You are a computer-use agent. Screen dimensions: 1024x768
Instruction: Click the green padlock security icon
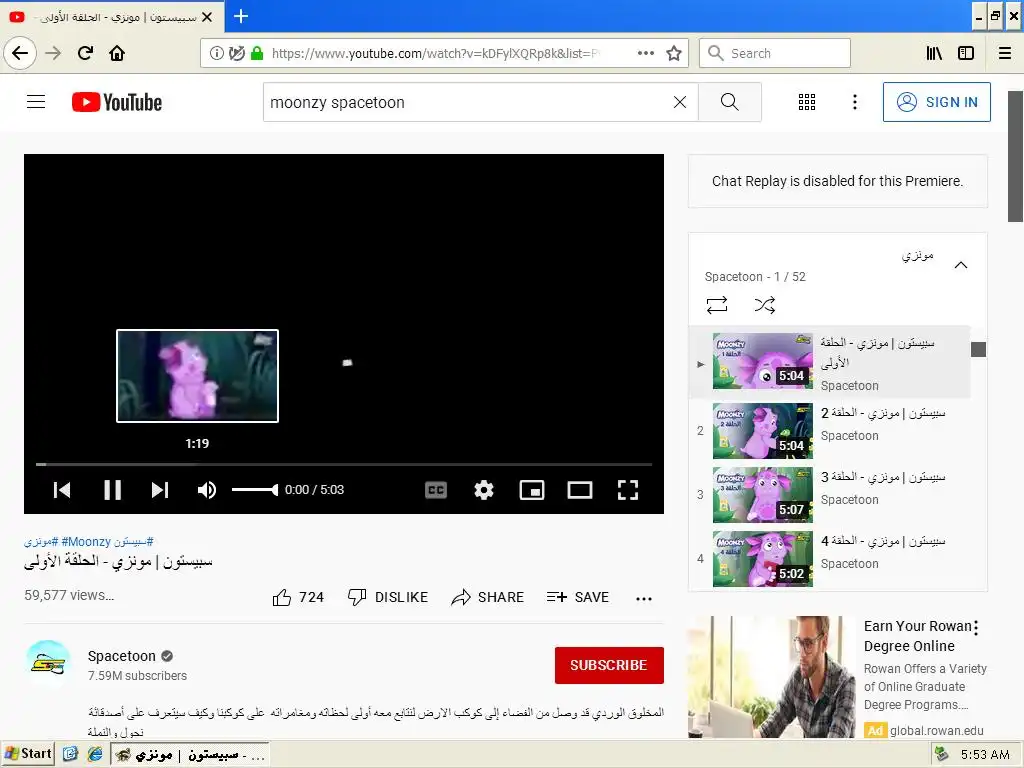coord(257,54)
